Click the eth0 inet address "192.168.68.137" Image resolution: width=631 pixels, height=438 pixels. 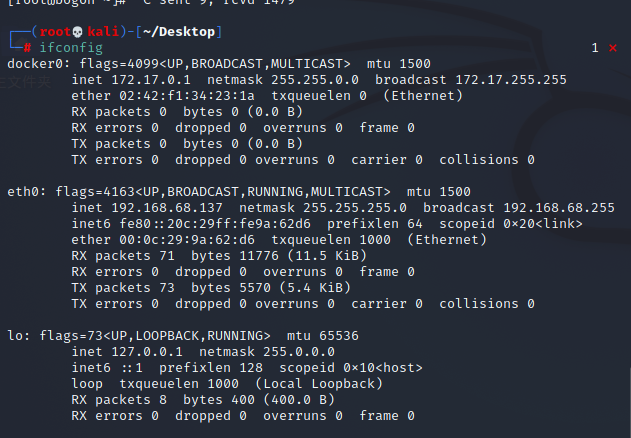(167, 208)
